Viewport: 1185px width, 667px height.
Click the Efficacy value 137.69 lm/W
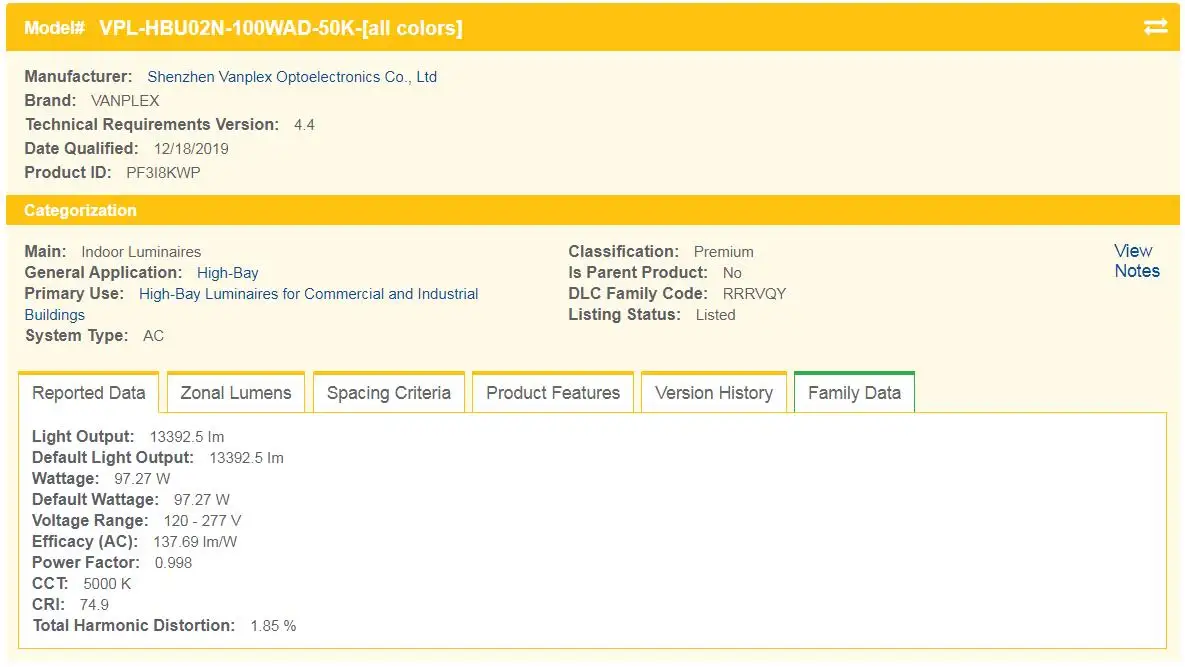coord(195,542)
